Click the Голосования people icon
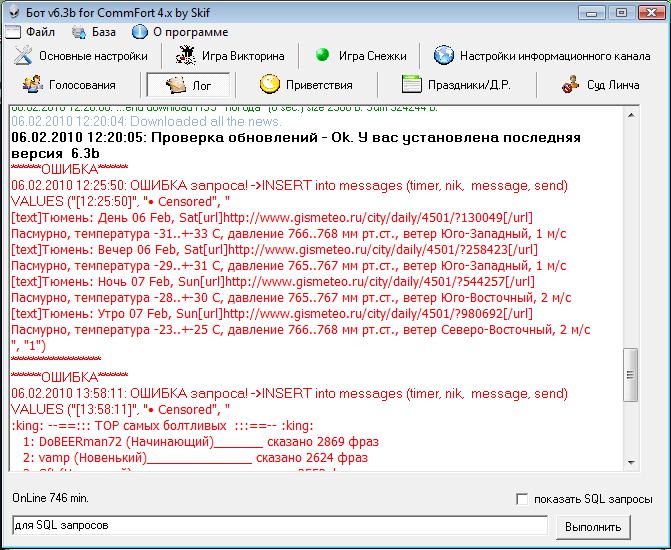Viewport: 671px width, 550px height. coord(32,85)
